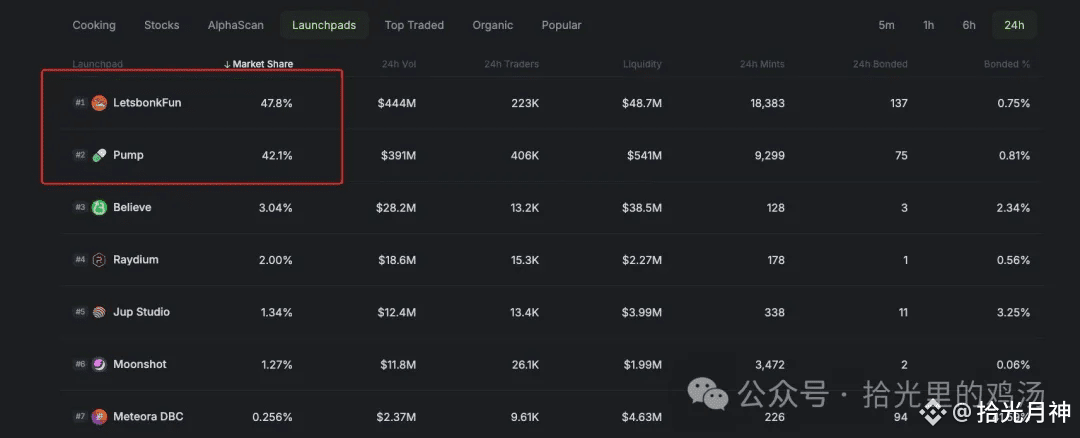Viewport: 1080px width, 438px height.
Task: Open the Moonshot launchpad name
Action: (x=140, y=364)
